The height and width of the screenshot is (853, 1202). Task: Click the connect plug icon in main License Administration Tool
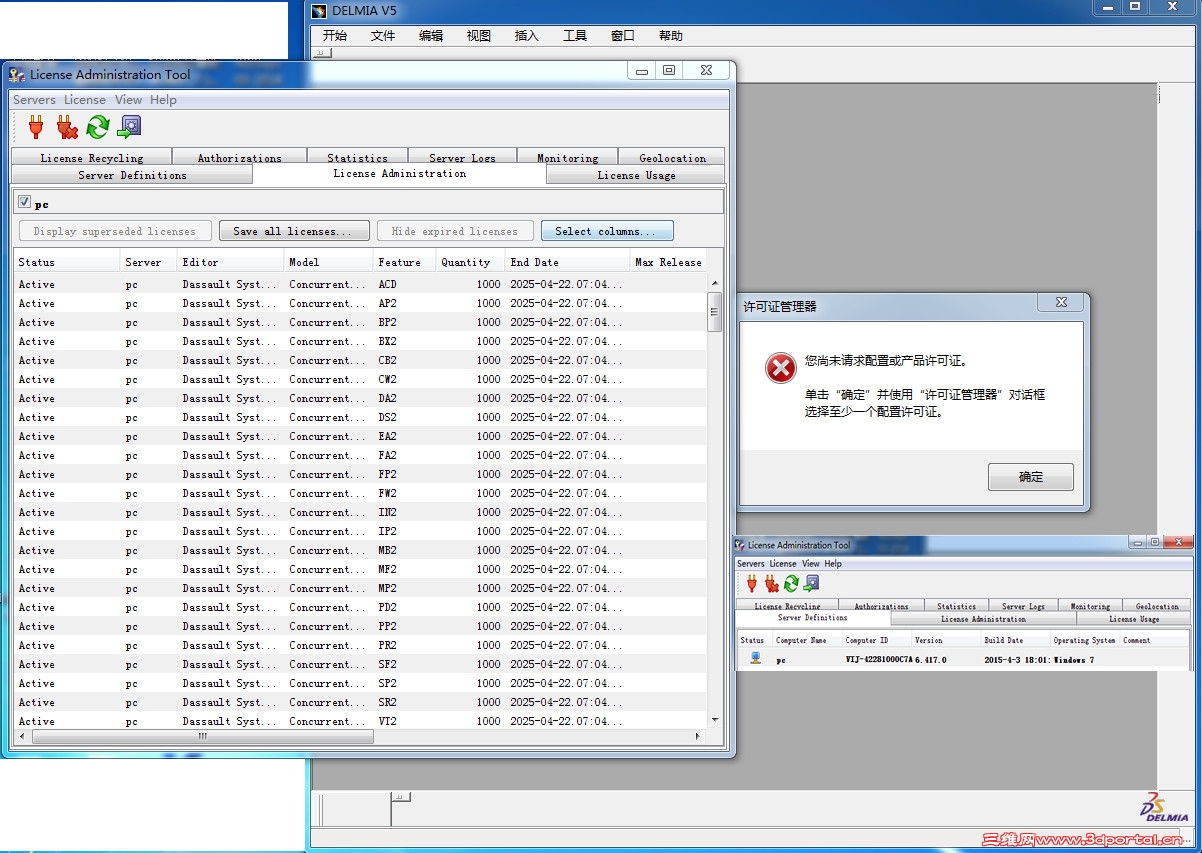point(36,127)
